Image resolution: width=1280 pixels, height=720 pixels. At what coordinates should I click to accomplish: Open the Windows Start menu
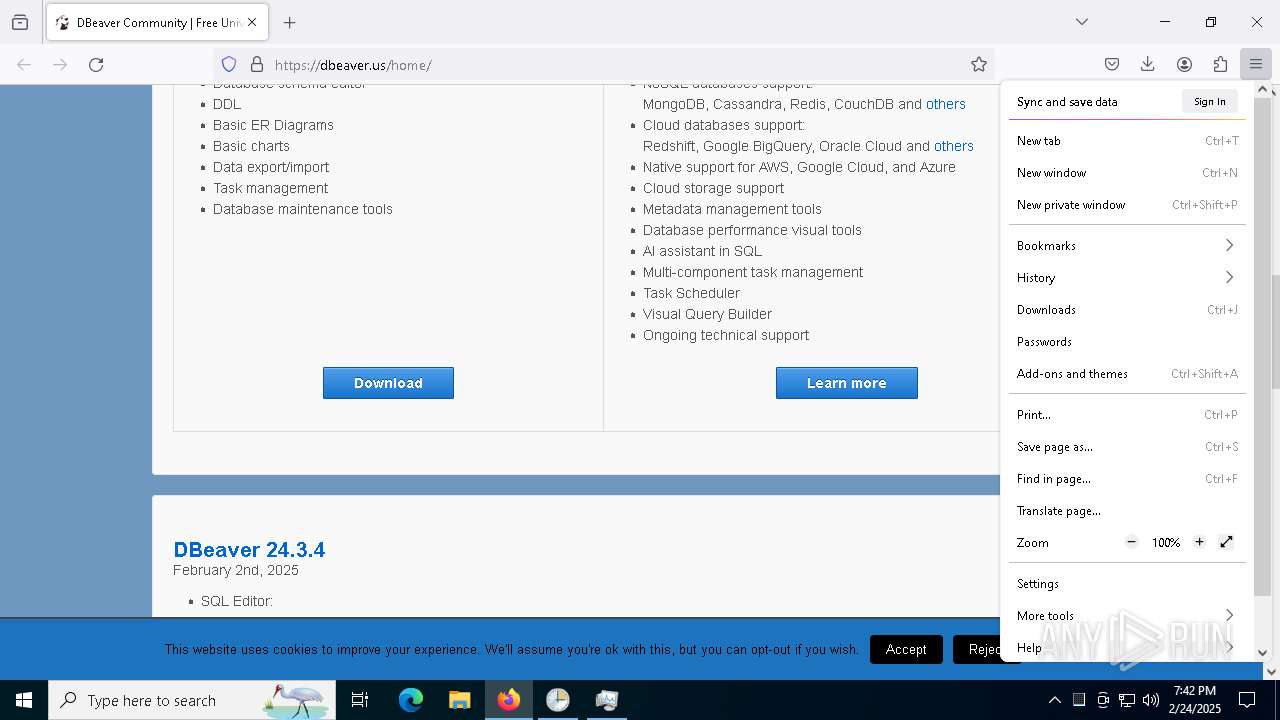coord(24,700)
